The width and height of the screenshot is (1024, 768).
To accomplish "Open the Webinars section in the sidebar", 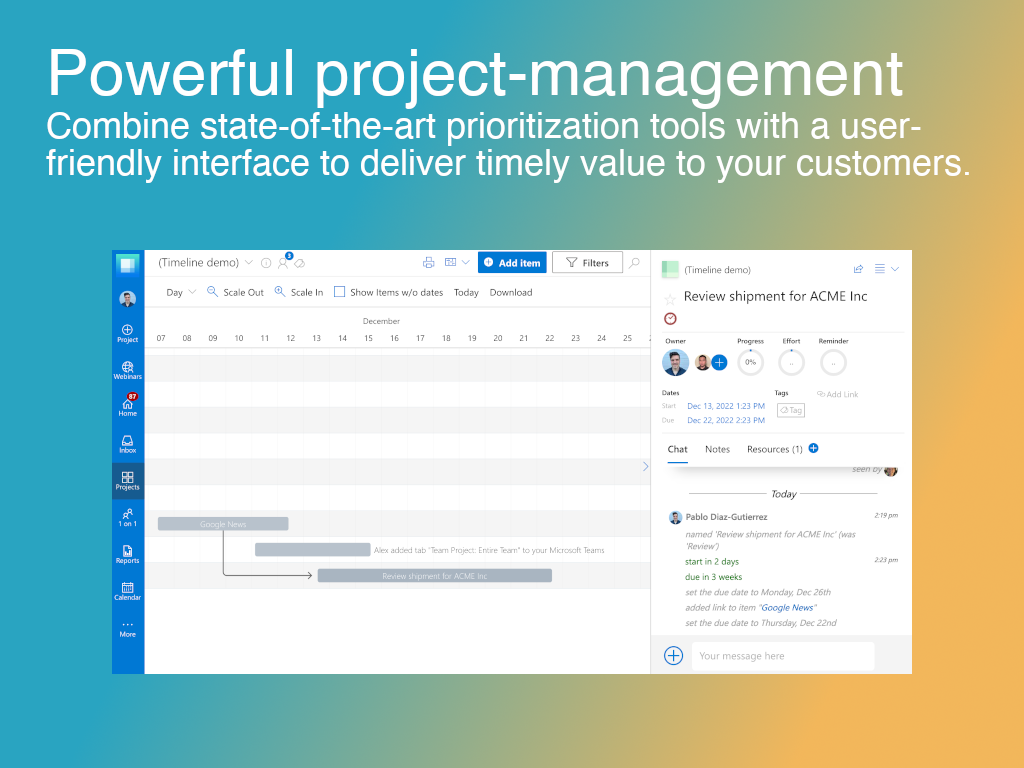I will [x=127, y=369].
